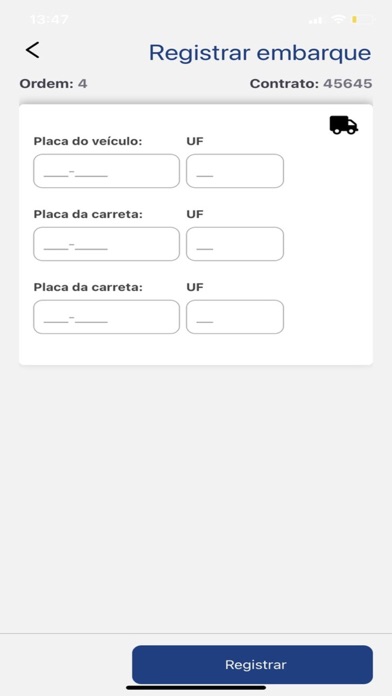This screenshot has height=696, width=392.
Task: Focus the Placa do veículo input field
Action: [x=107, y=171]
